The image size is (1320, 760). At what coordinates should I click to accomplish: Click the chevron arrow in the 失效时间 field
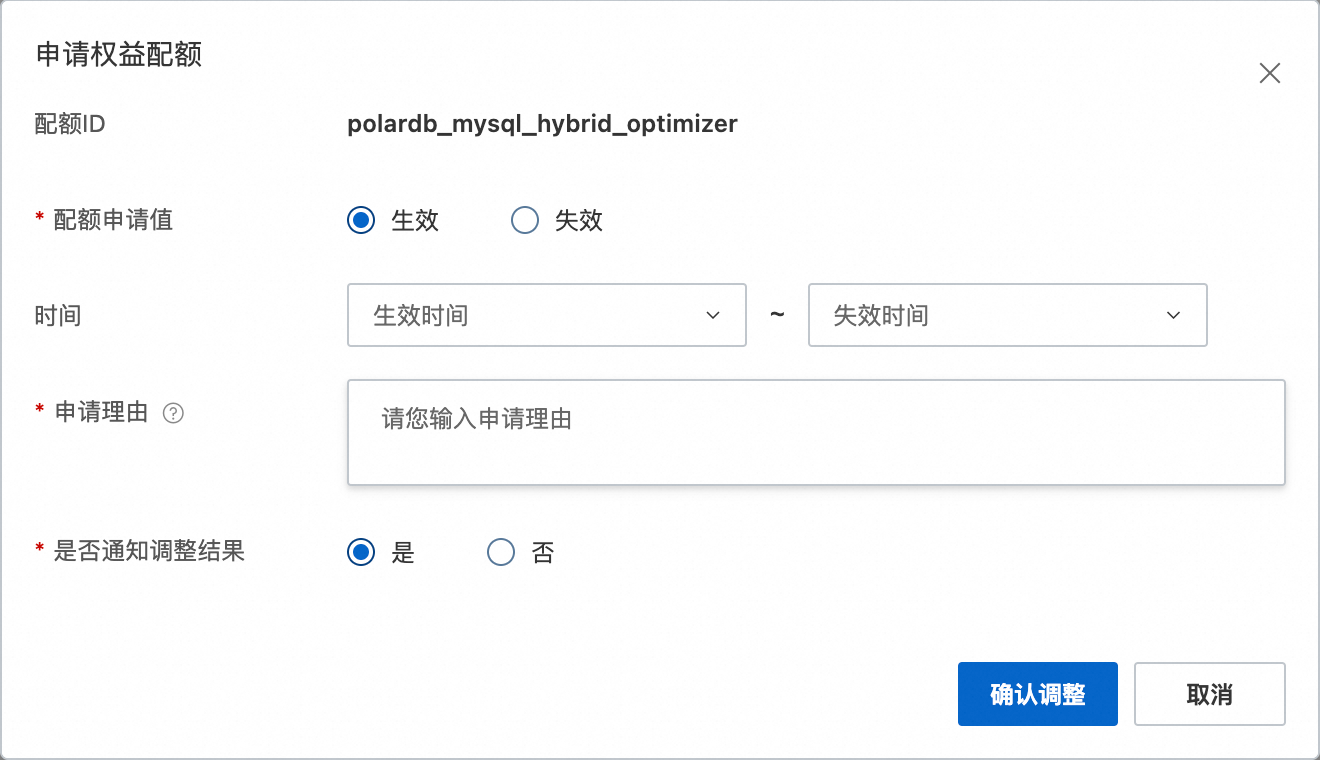1173,316
